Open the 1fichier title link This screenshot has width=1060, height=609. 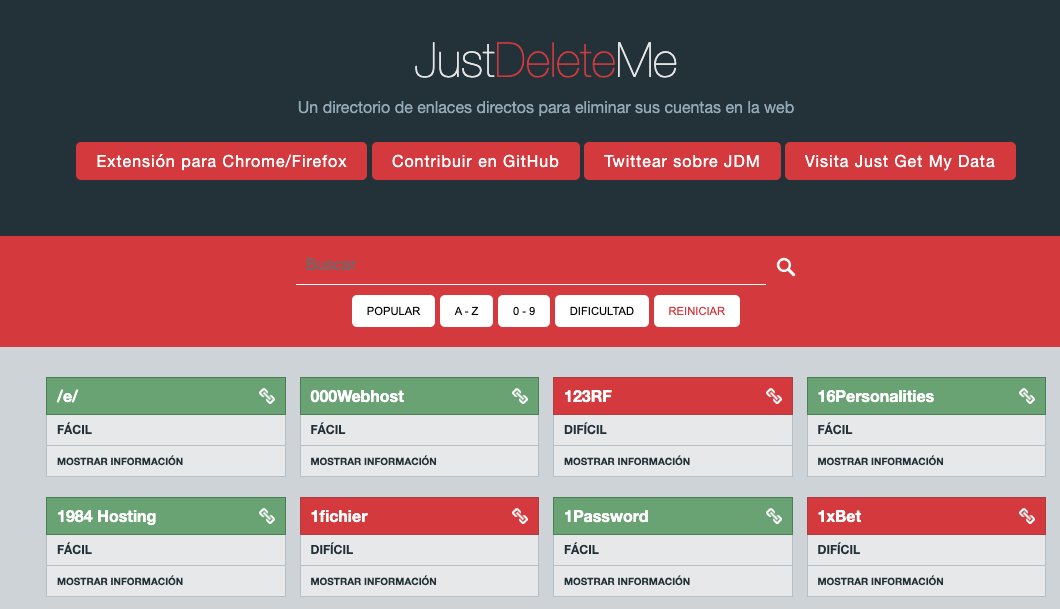(339, 516)
